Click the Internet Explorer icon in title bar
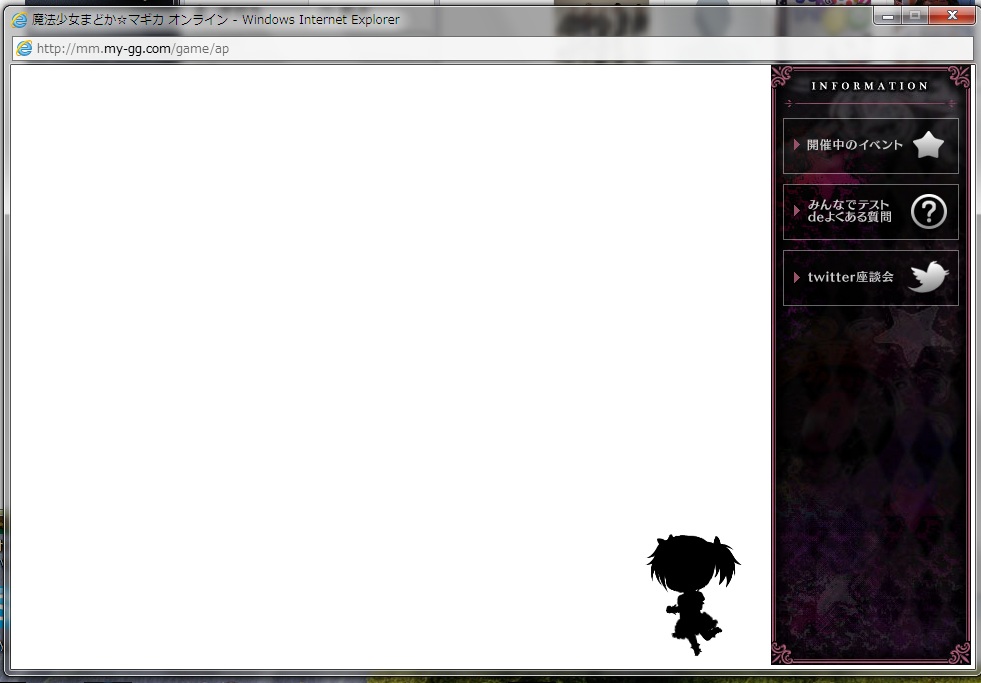 coord(19,19)
